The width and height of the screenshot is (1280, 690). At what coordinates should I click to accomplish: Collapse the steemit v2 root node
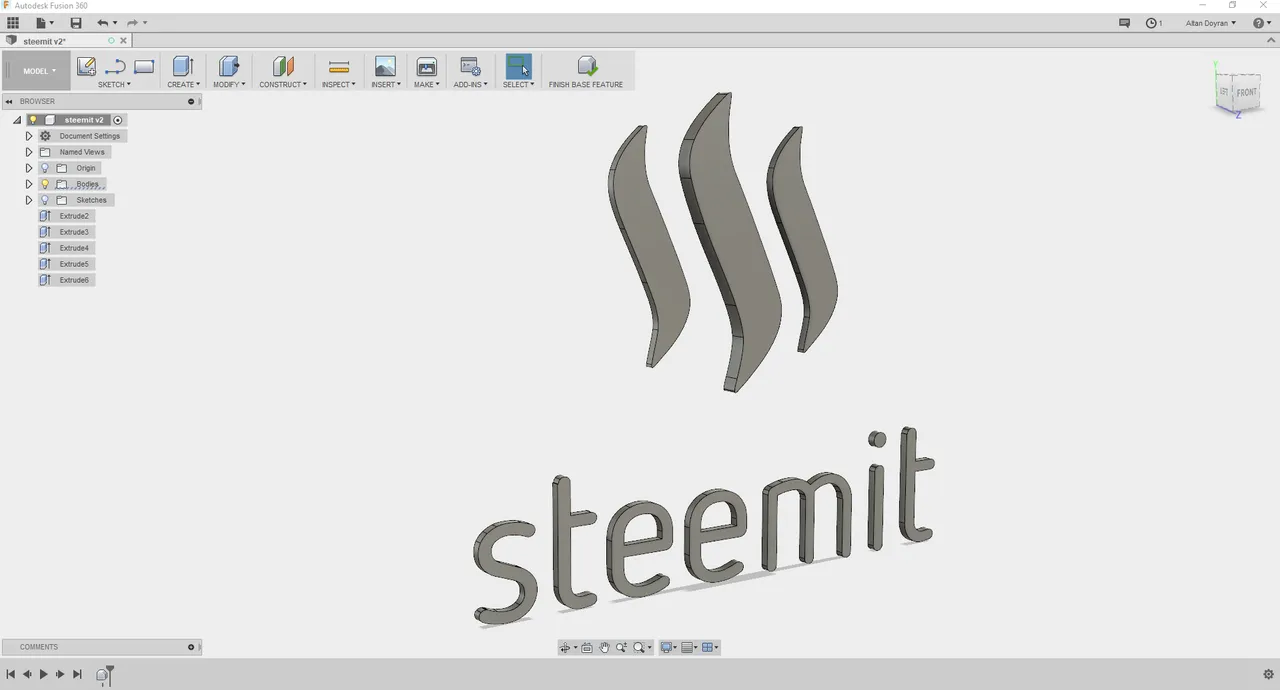pos(17,120)
